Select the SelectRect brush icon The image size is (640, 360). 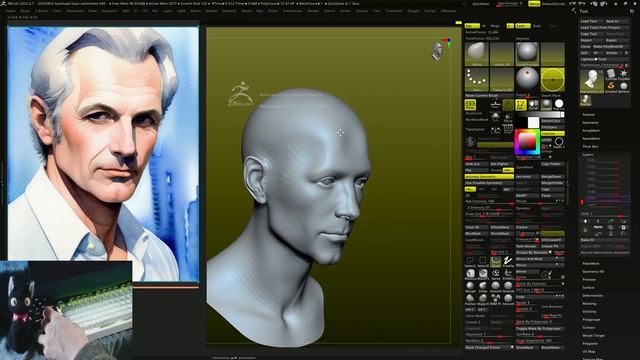tap(483, 262)
